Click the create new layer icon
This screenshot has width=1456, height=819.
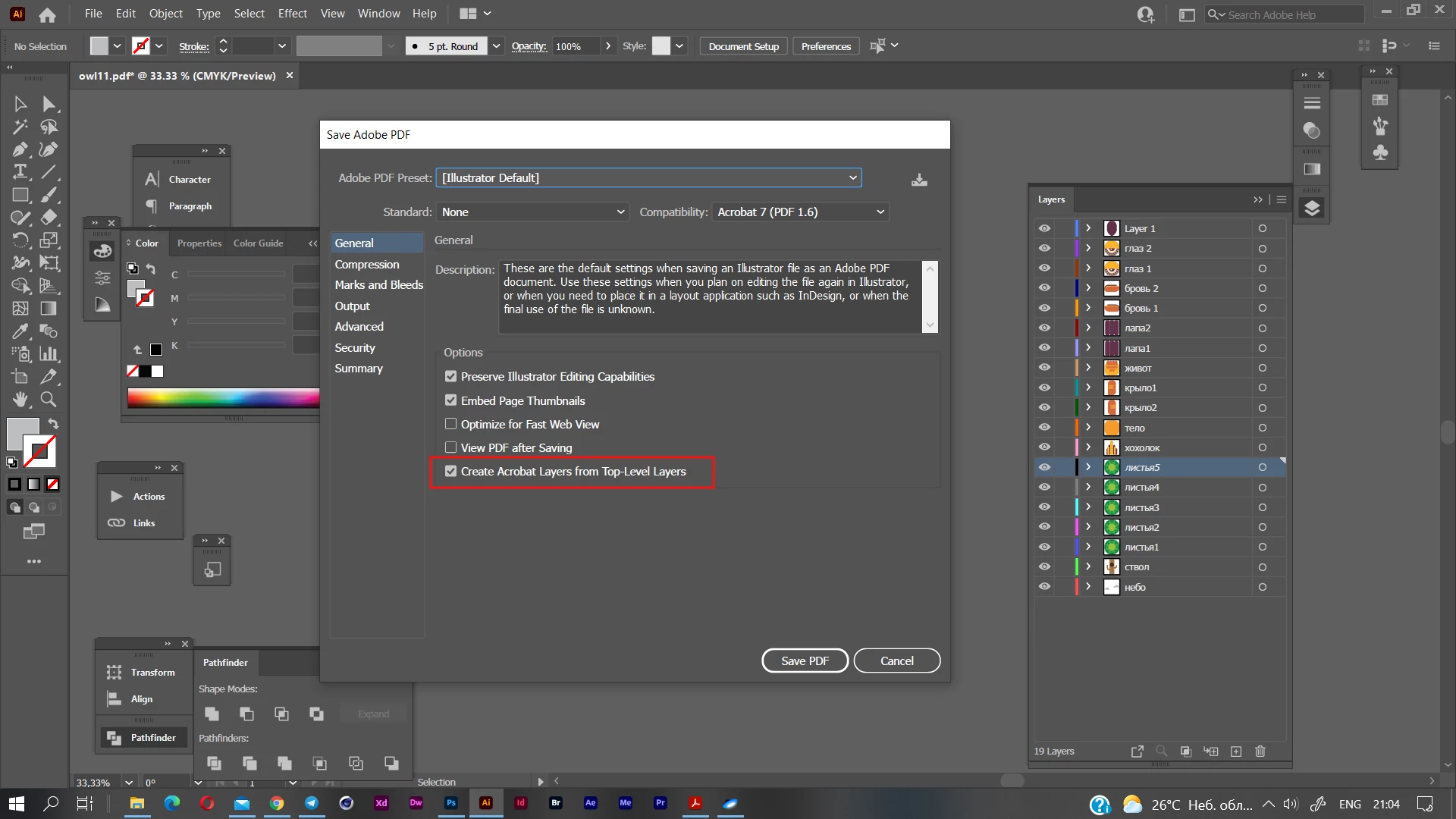[x=1236, y=752]
